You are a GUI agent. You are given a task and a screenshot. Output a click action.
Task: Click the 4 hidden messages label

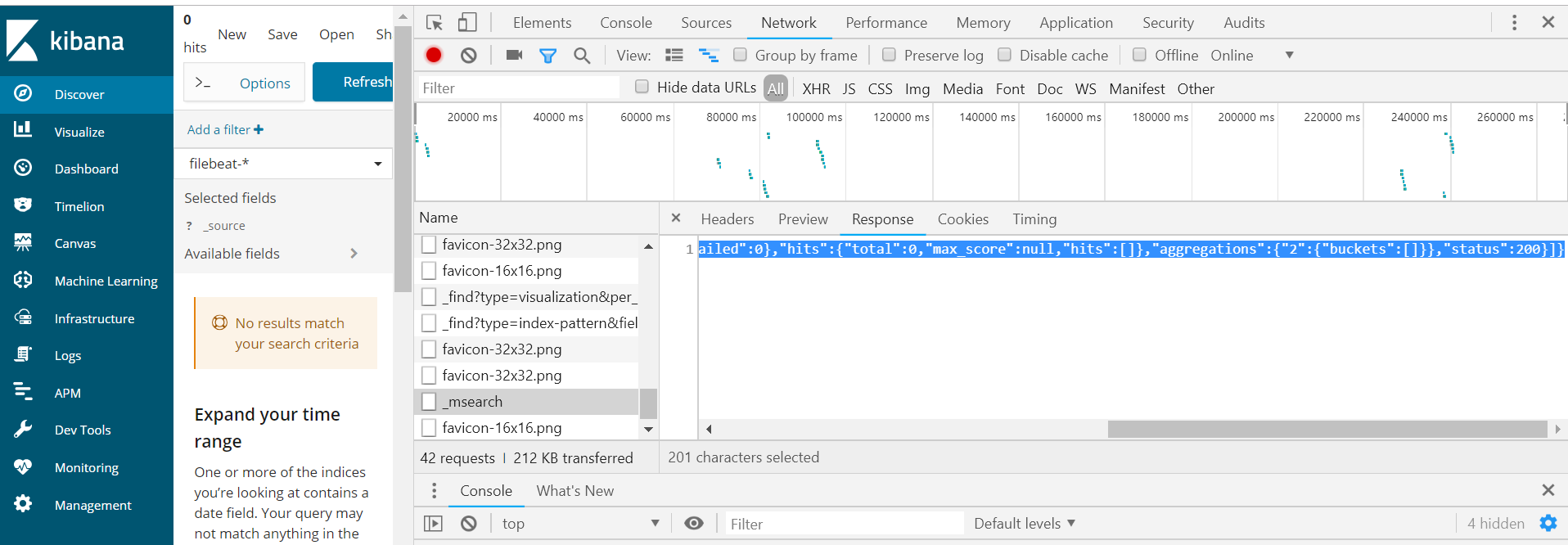[x=1495, y=523]
